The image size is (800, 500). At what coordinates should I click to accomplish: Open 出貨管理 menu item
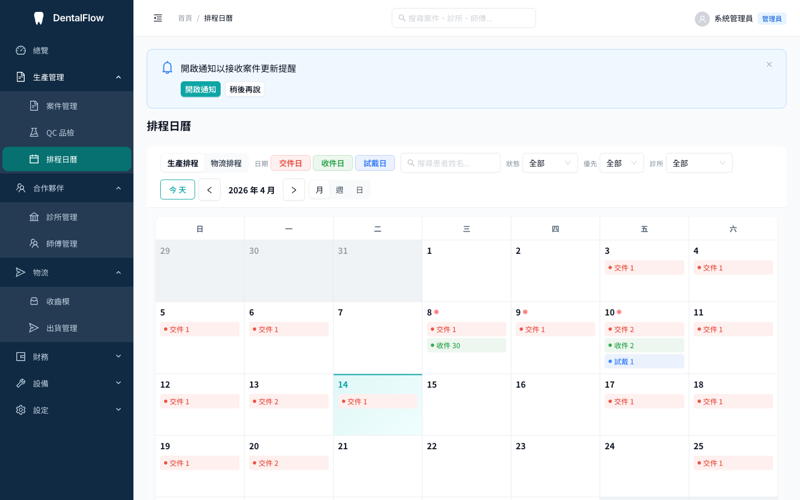[67, 328]
